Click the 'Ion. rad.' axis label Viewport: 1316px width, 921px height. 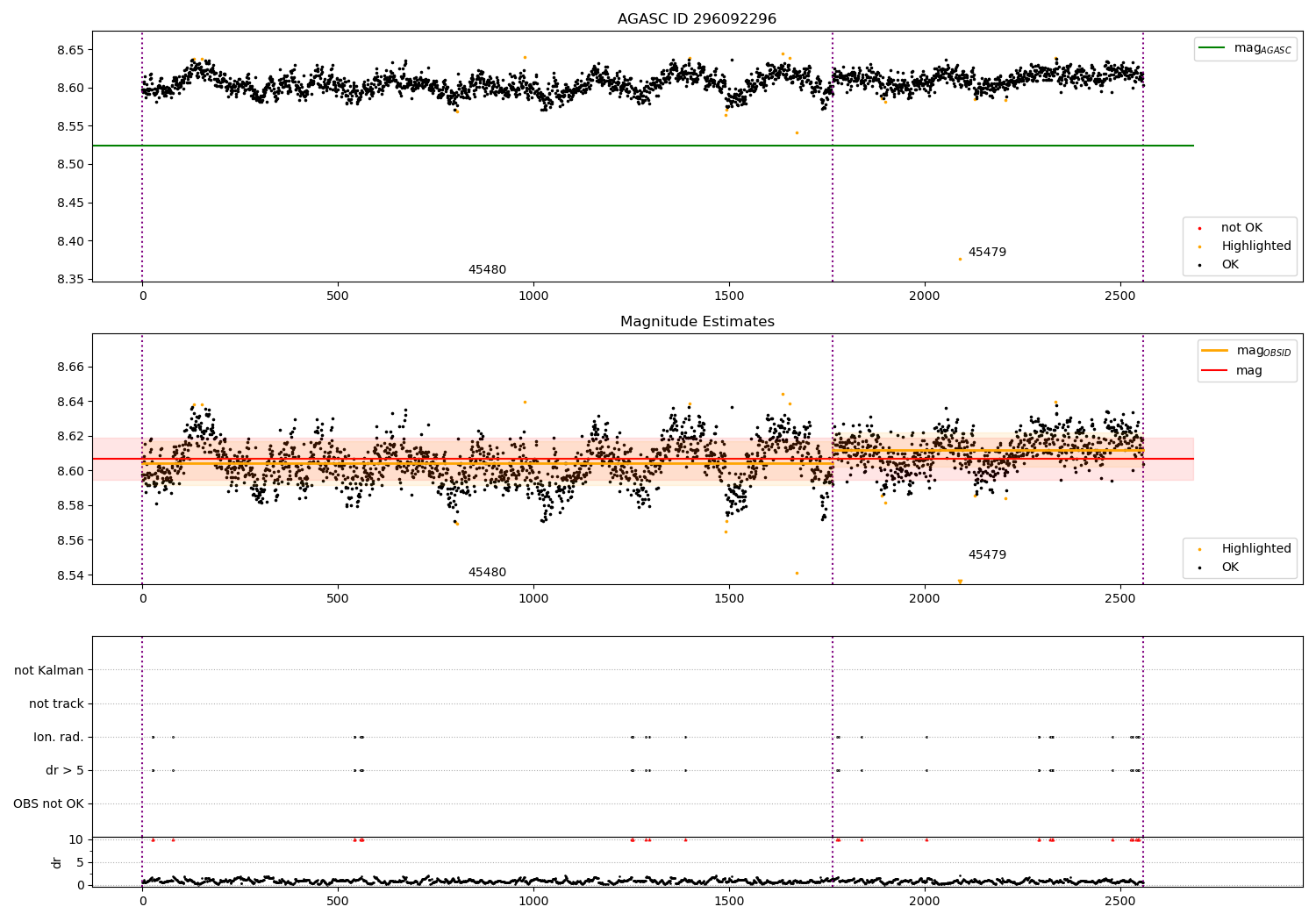coord(59,738)
